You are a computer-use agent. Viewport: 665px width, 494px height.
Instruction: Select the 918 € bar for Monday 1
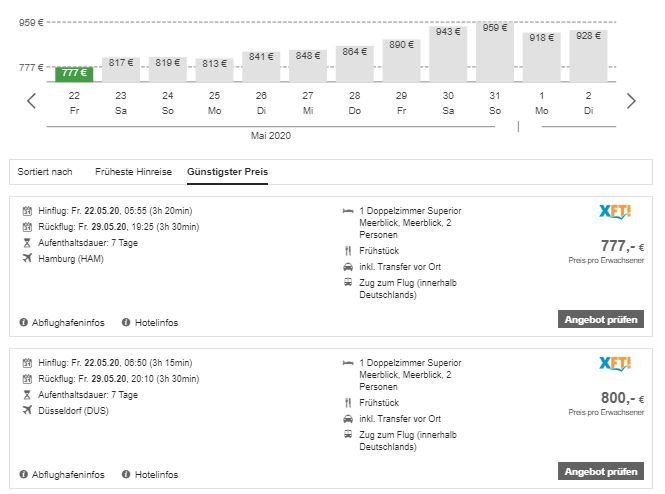point(542,56)
